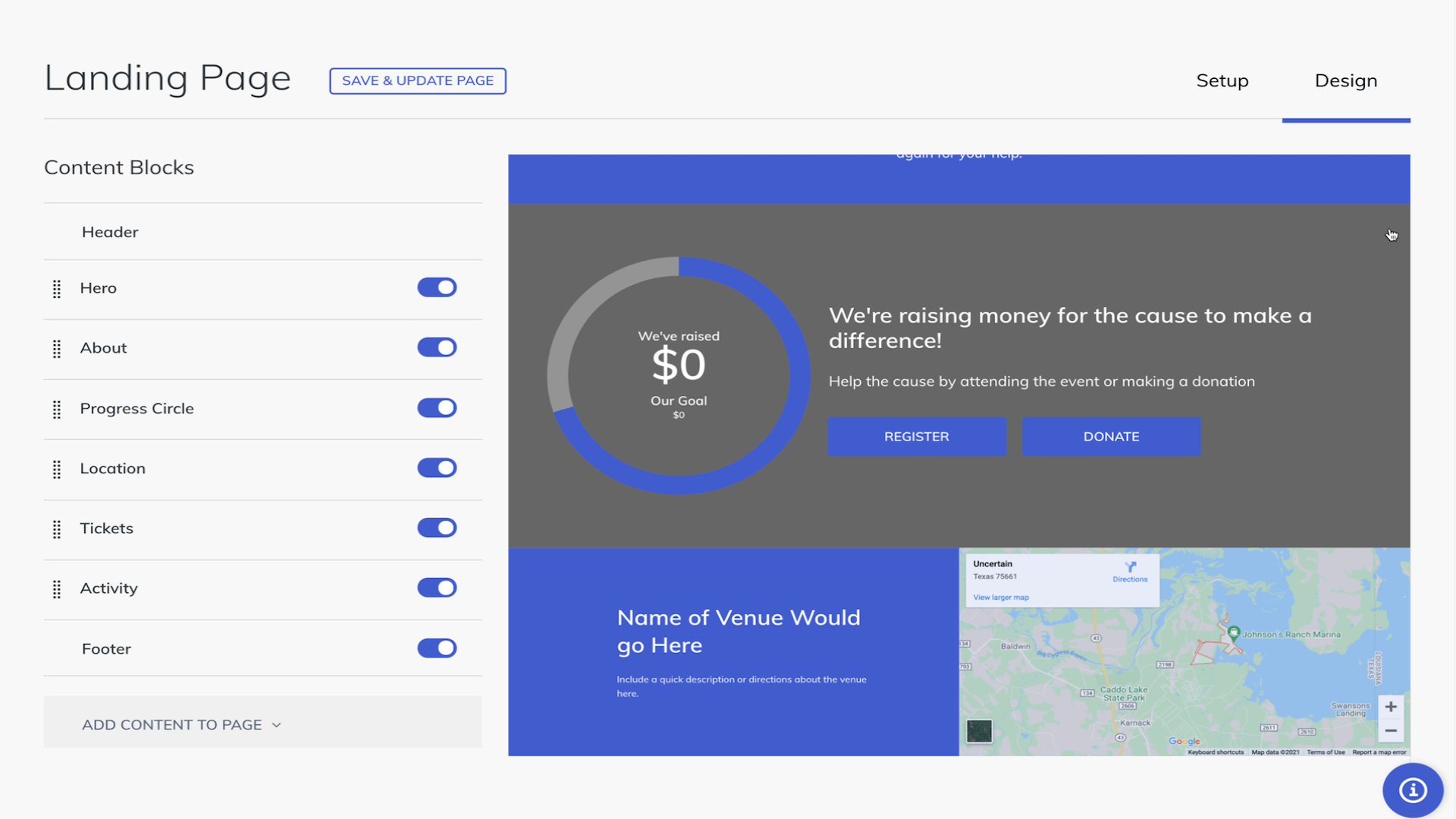The height and width of the screenshot is (819, 1456).
Task: Turn off the Activity block
Action: pos(437,588)
